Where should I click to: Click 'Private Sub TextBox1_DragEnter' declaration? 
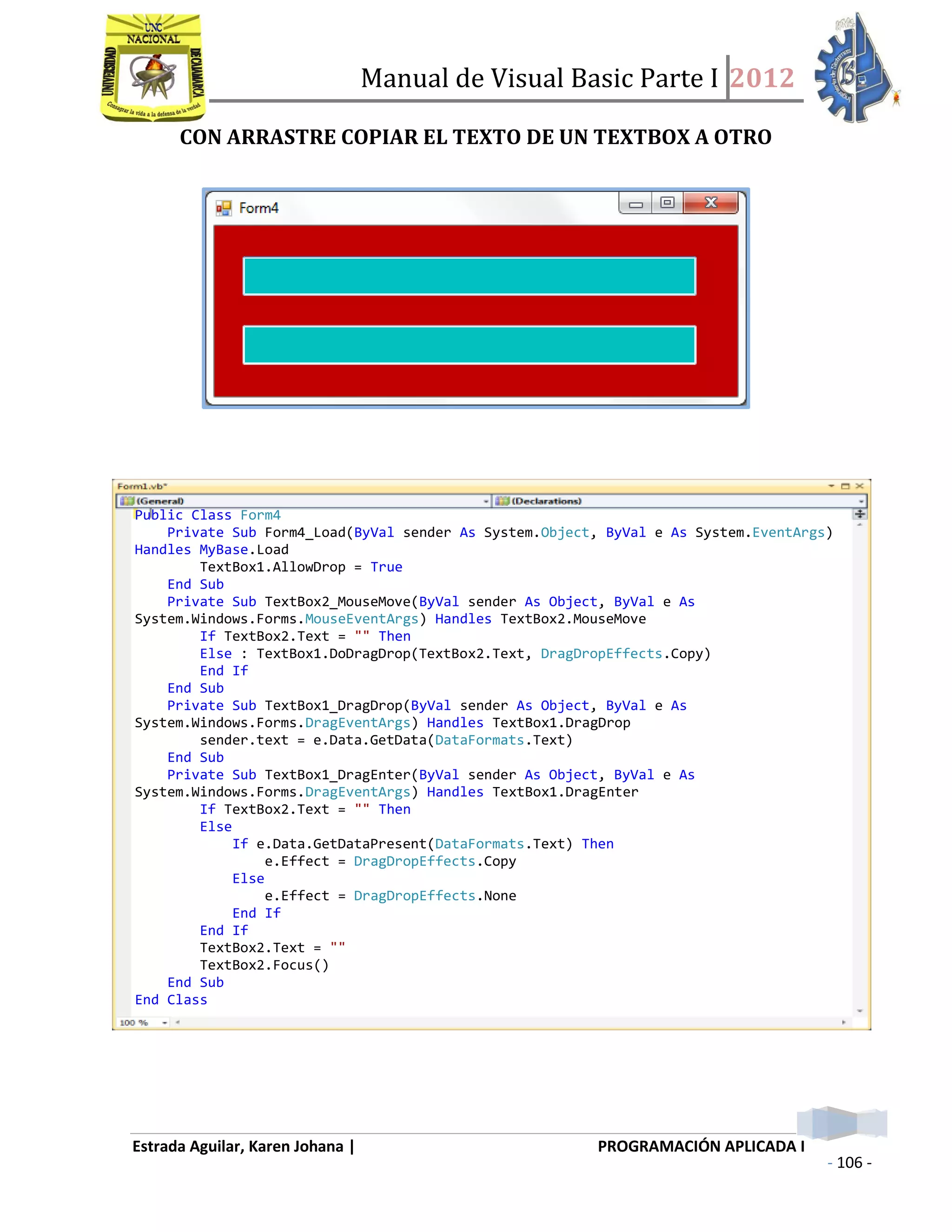(431, 775)
